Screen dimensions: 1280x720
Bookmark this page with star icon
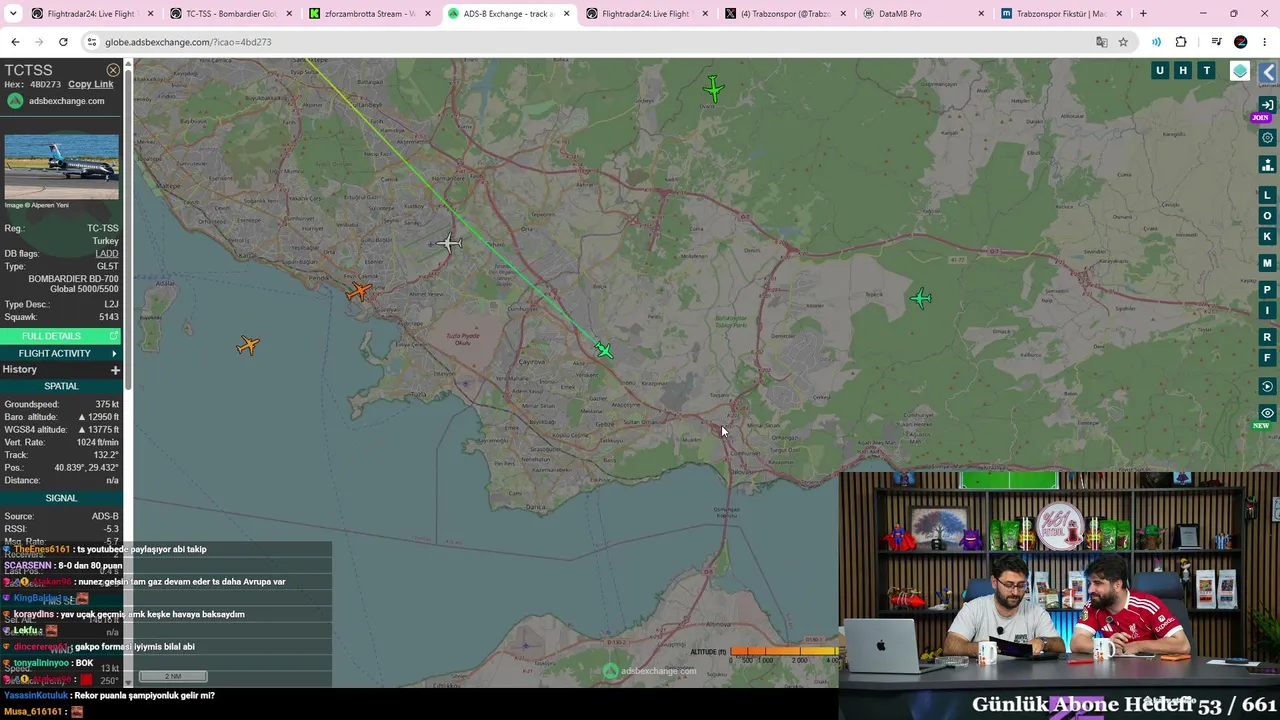click(x=1123, y=42)
